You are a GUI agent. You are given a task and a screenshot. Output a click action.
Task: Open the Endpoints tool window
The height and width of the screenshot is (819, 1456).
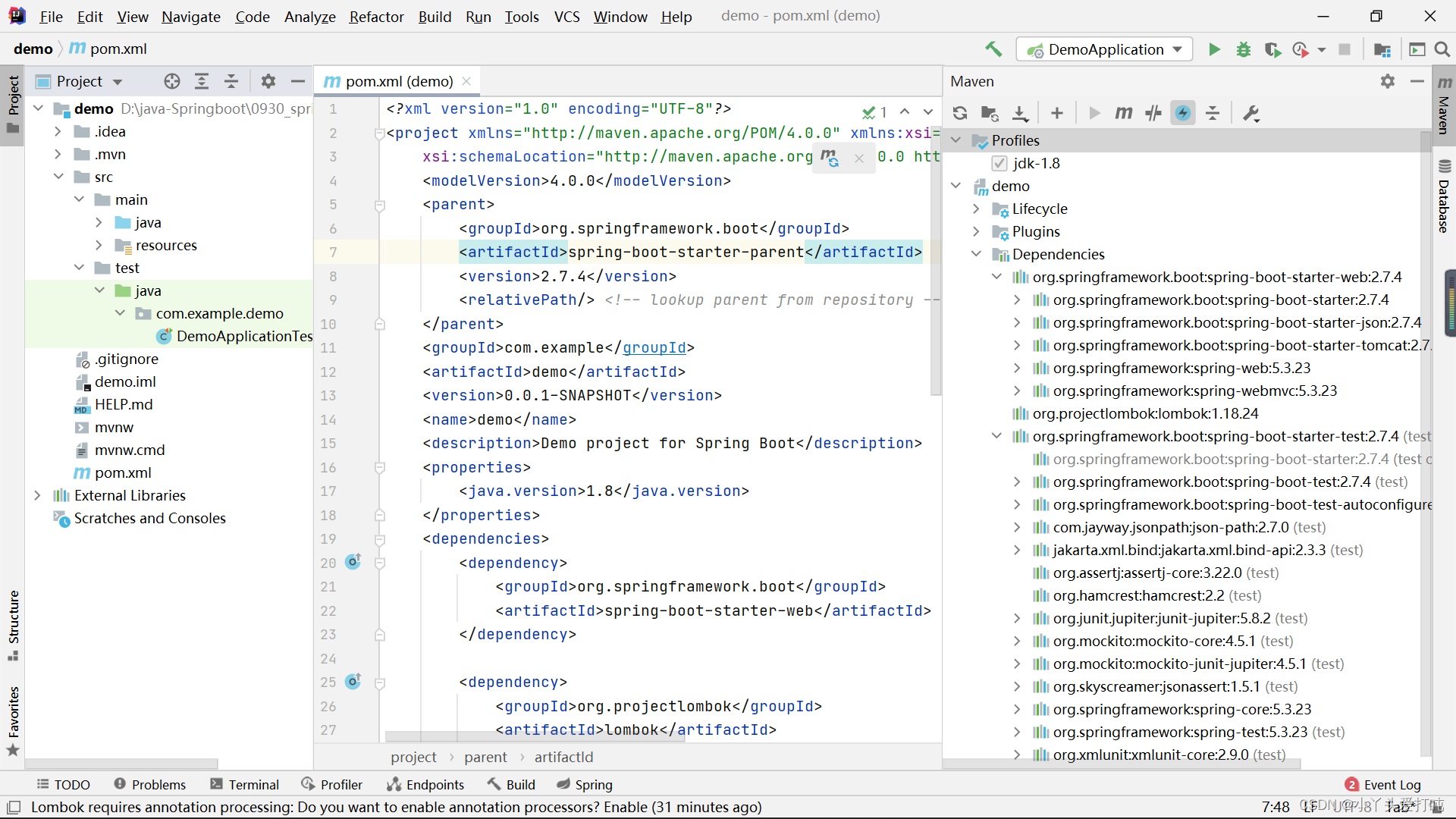tap(425, 784)
